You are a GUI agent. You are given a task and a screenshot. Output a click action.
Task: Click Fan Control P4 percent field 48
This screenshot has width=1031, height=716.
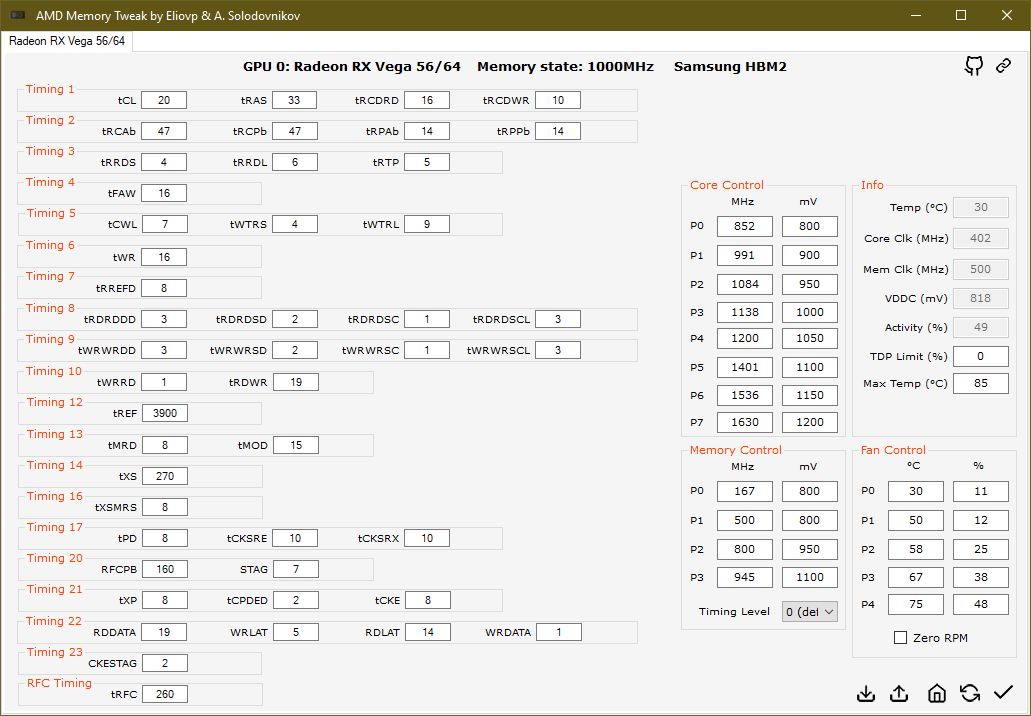pos(980,604)
